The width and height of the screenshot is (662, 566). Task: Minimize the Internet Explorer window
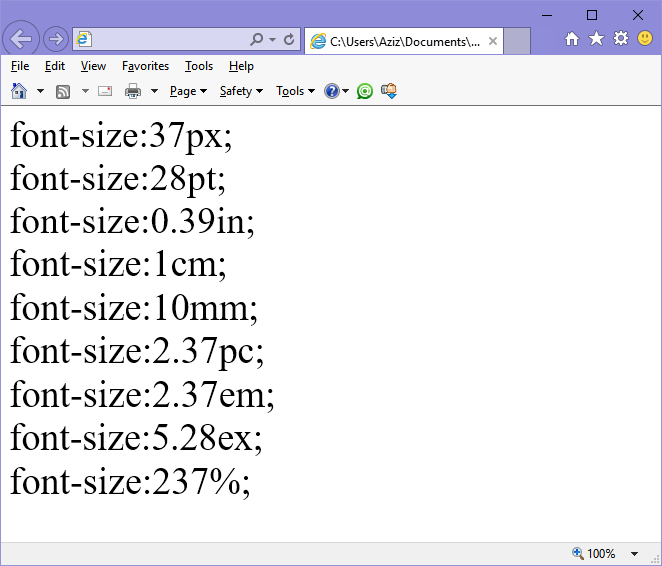coord(547,15)
